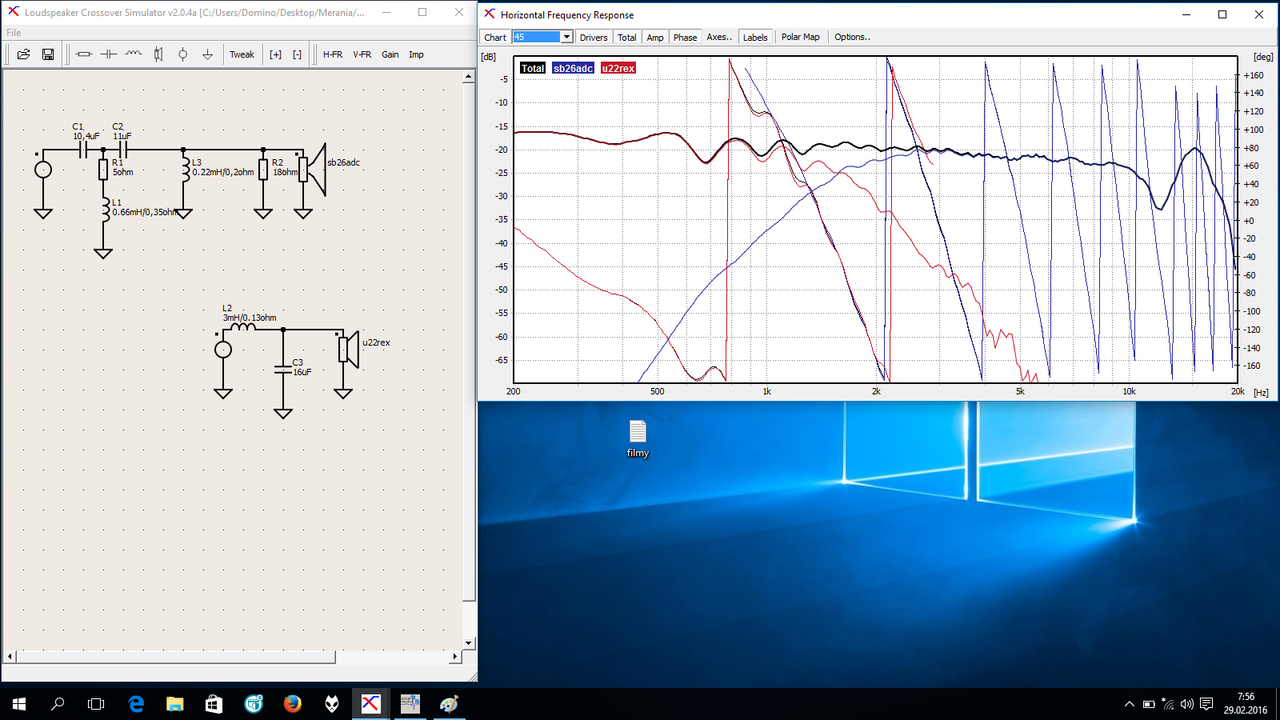This screenshot has width=1280, height=720.
Task: Zoom out the schematic with [-]
Action: [x=297, y=54]
